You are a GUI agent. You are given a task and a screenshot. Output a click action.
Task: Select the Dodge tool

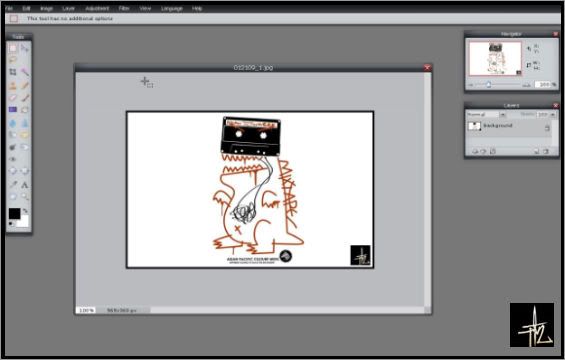(x=13, y=147)
